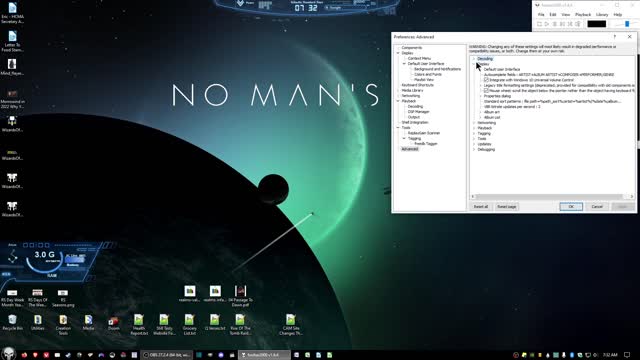Image resolution: width=640 pixels, height=360 pixels.
Task: Select the Utilities folder desktop icon
Action: click(38, 322)
